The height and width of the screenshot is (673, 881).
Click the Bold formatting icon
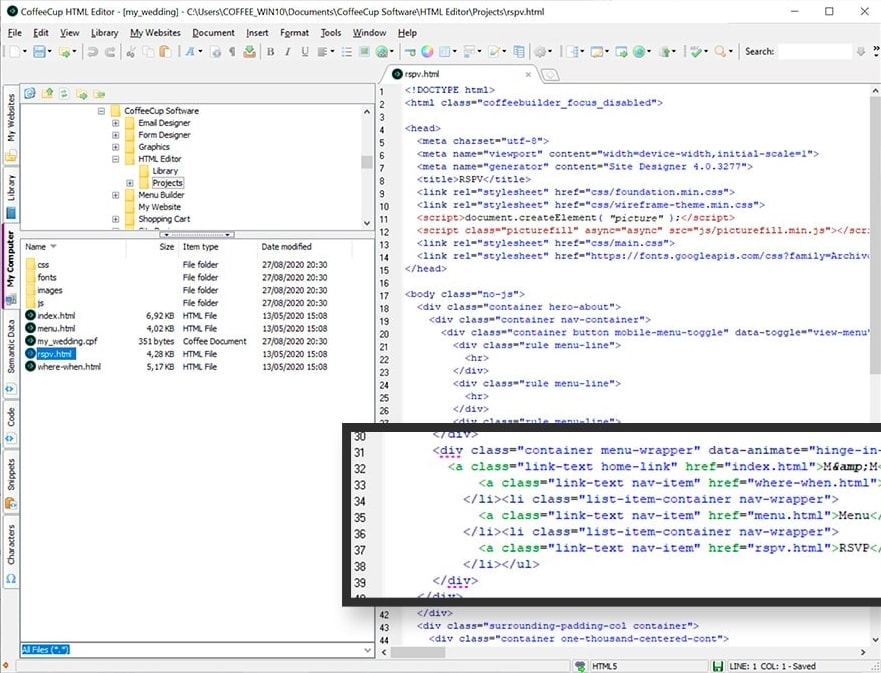(x=270, y=52)
